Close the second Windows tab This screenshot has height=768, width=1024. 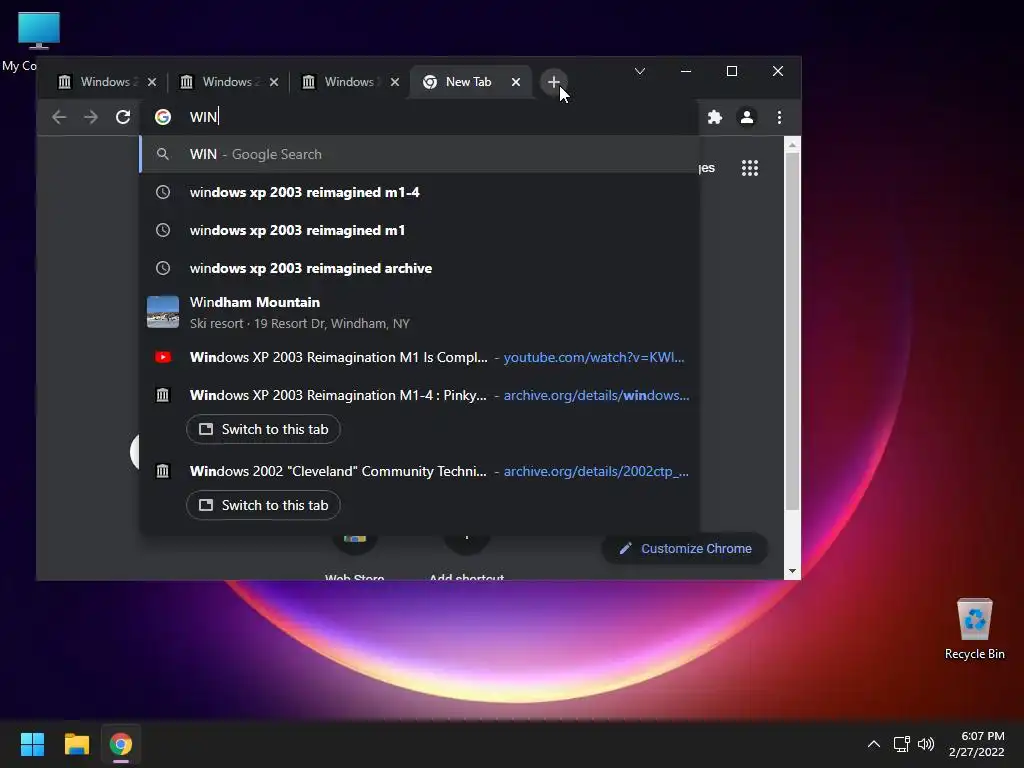[274, 82]
